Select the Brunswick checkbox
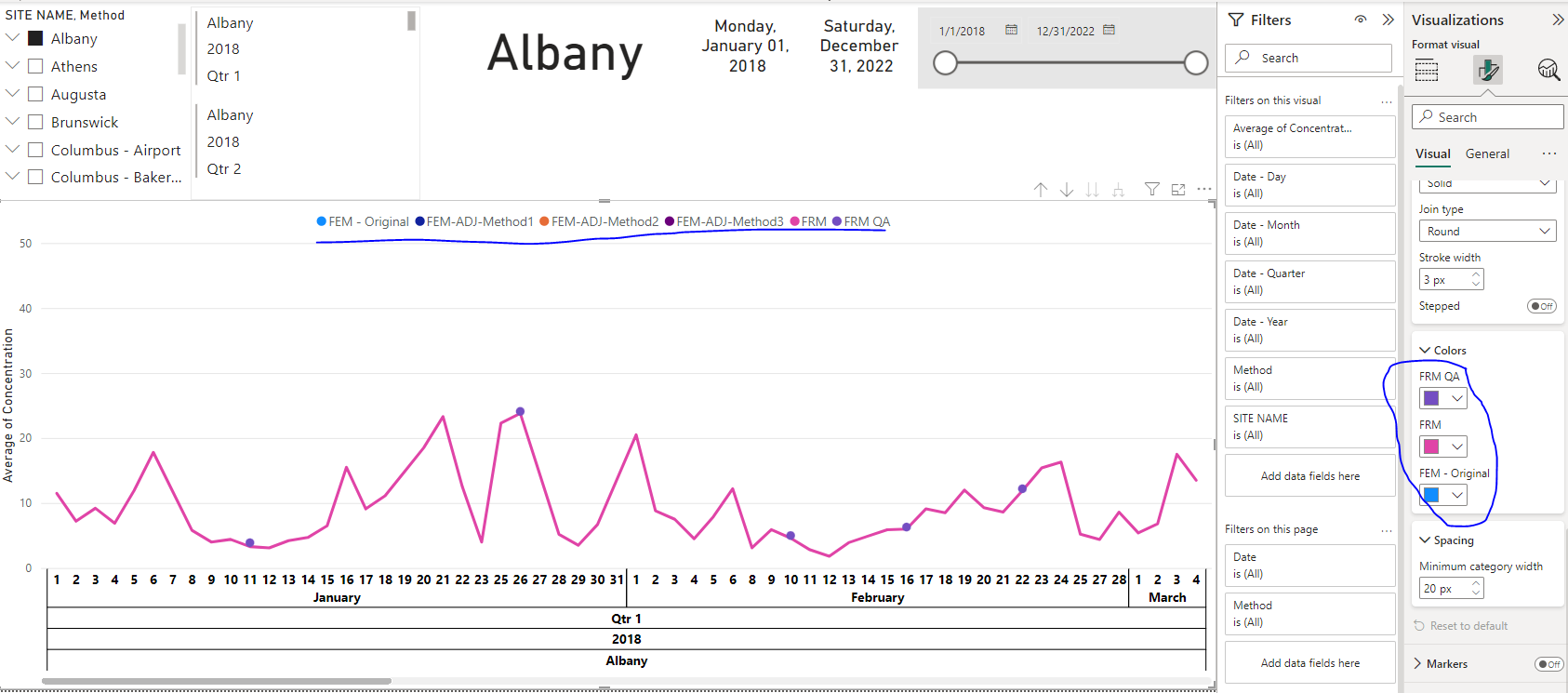 [x=36, y=123]
